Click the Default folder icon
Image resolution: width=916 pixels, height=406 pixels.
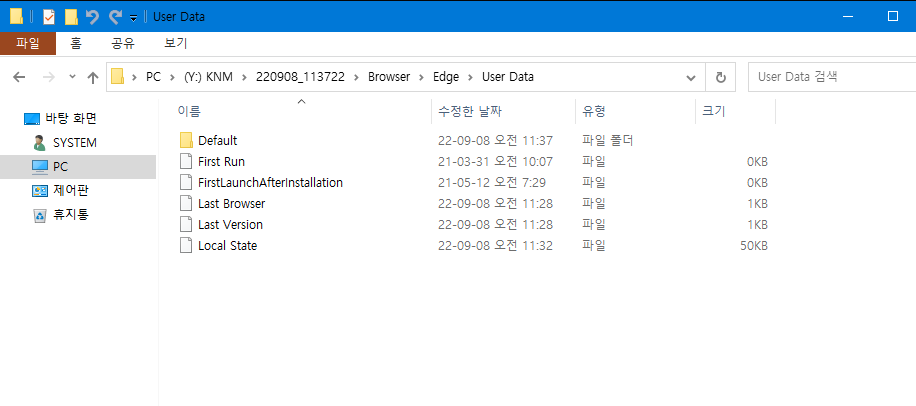186,140
